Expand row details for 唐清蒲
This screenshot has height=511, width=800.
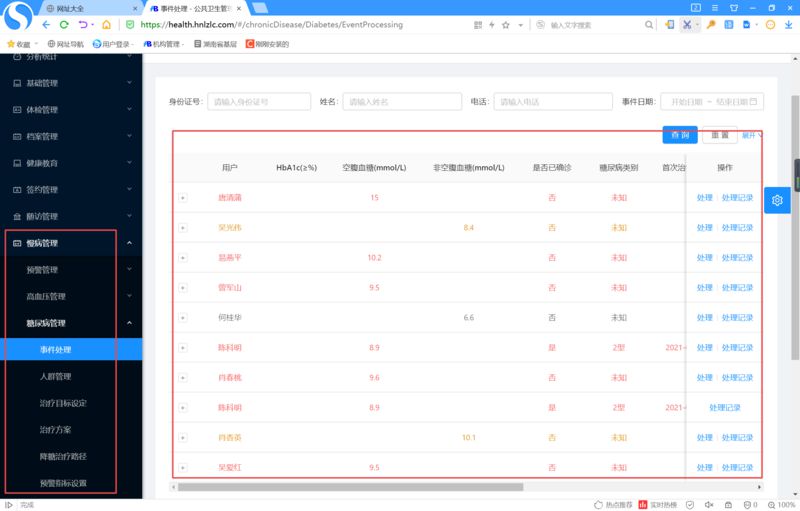pos(183,198)
